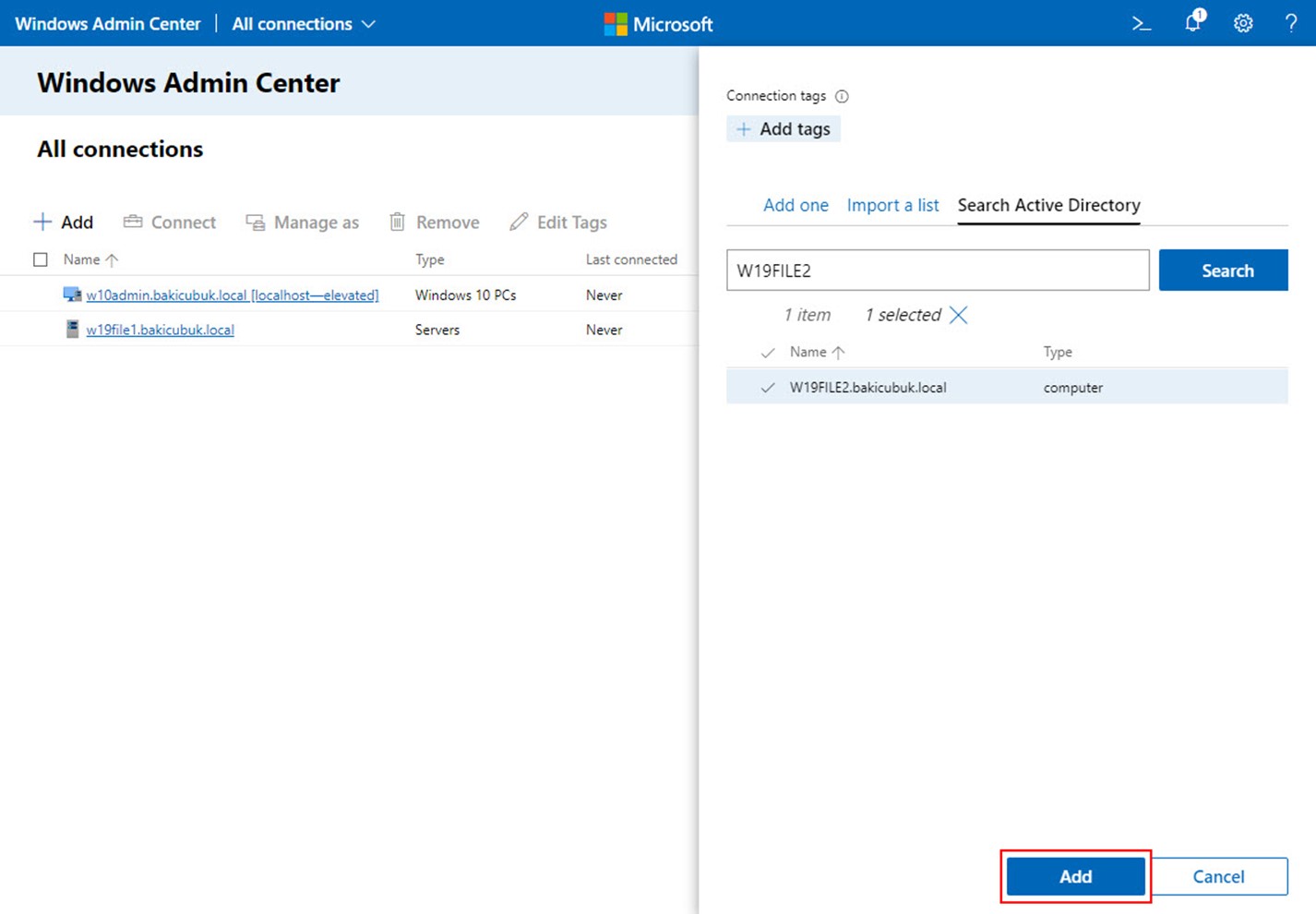Click the 'computer' type cell

(x=1073, y=388)
